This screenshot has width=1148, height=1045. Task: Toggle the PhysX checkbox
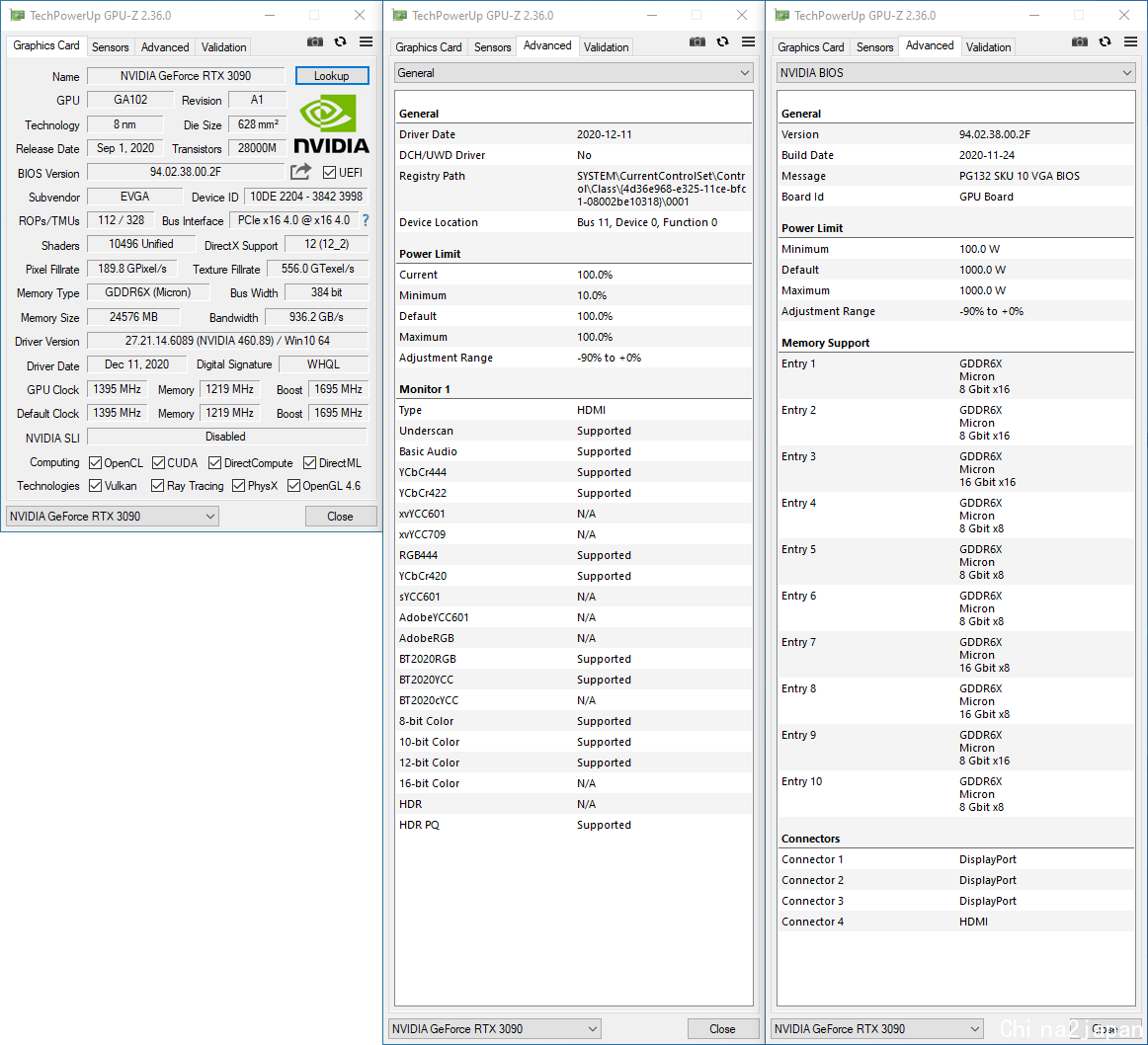point(239,486)
